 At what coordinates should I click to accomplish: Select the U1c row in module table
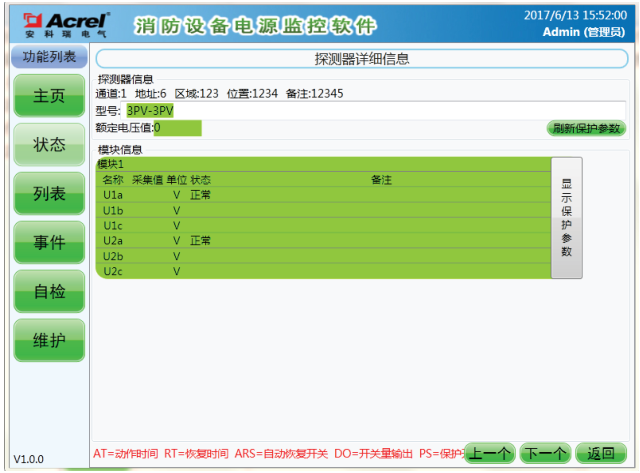tap(320, 225)
